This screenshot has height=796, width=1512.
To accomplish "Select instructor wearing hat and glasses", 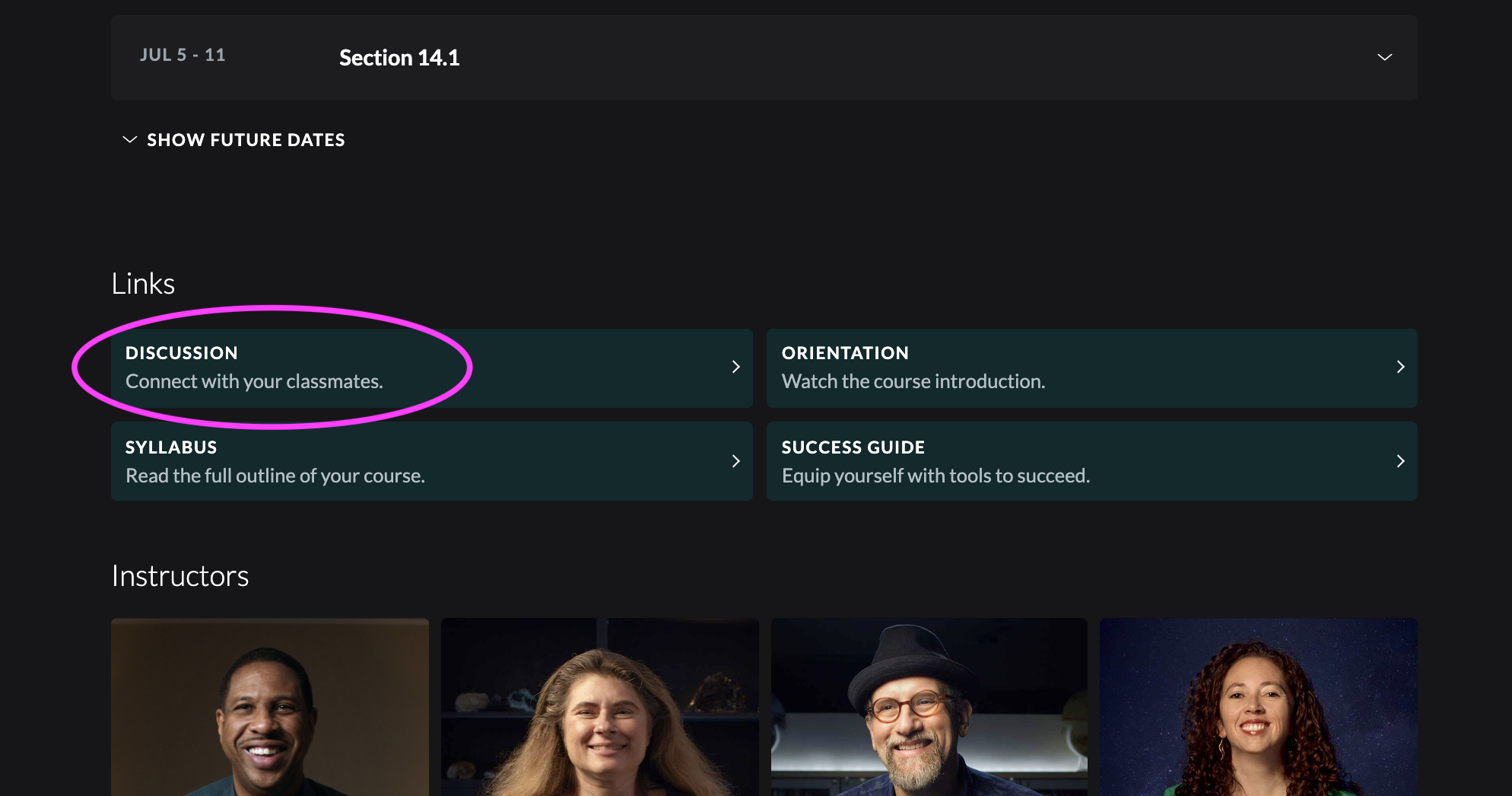I will click(929, 708).
